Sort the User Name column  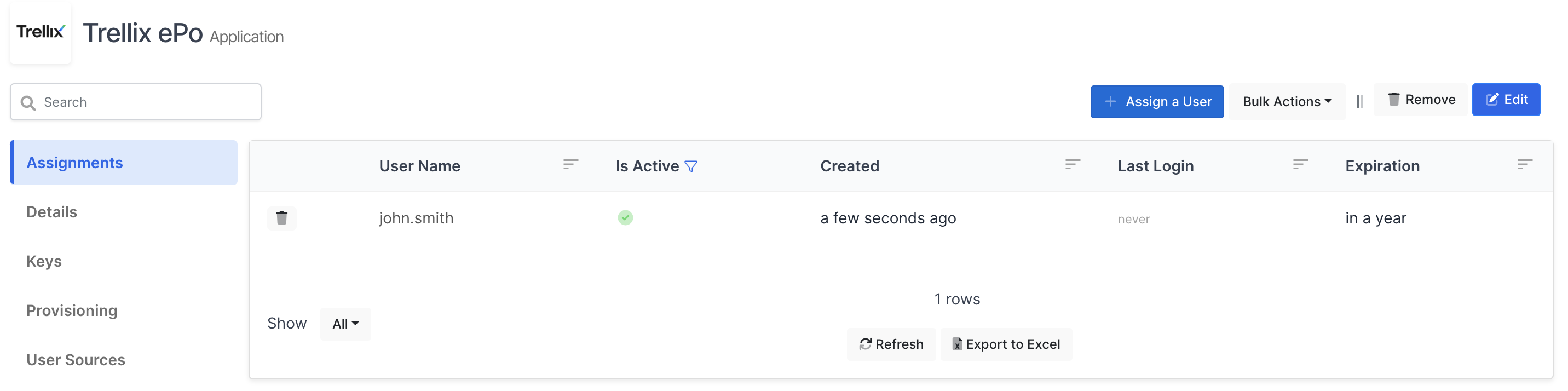click(570, 165)
